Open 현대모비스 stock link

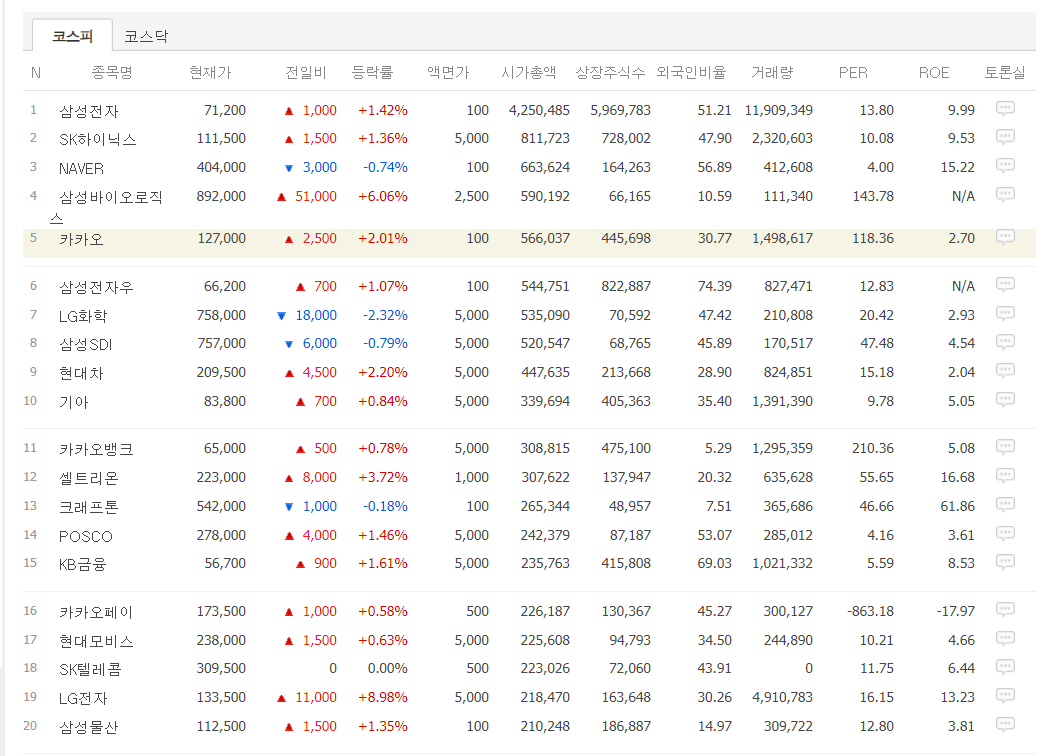click(95, 641)
